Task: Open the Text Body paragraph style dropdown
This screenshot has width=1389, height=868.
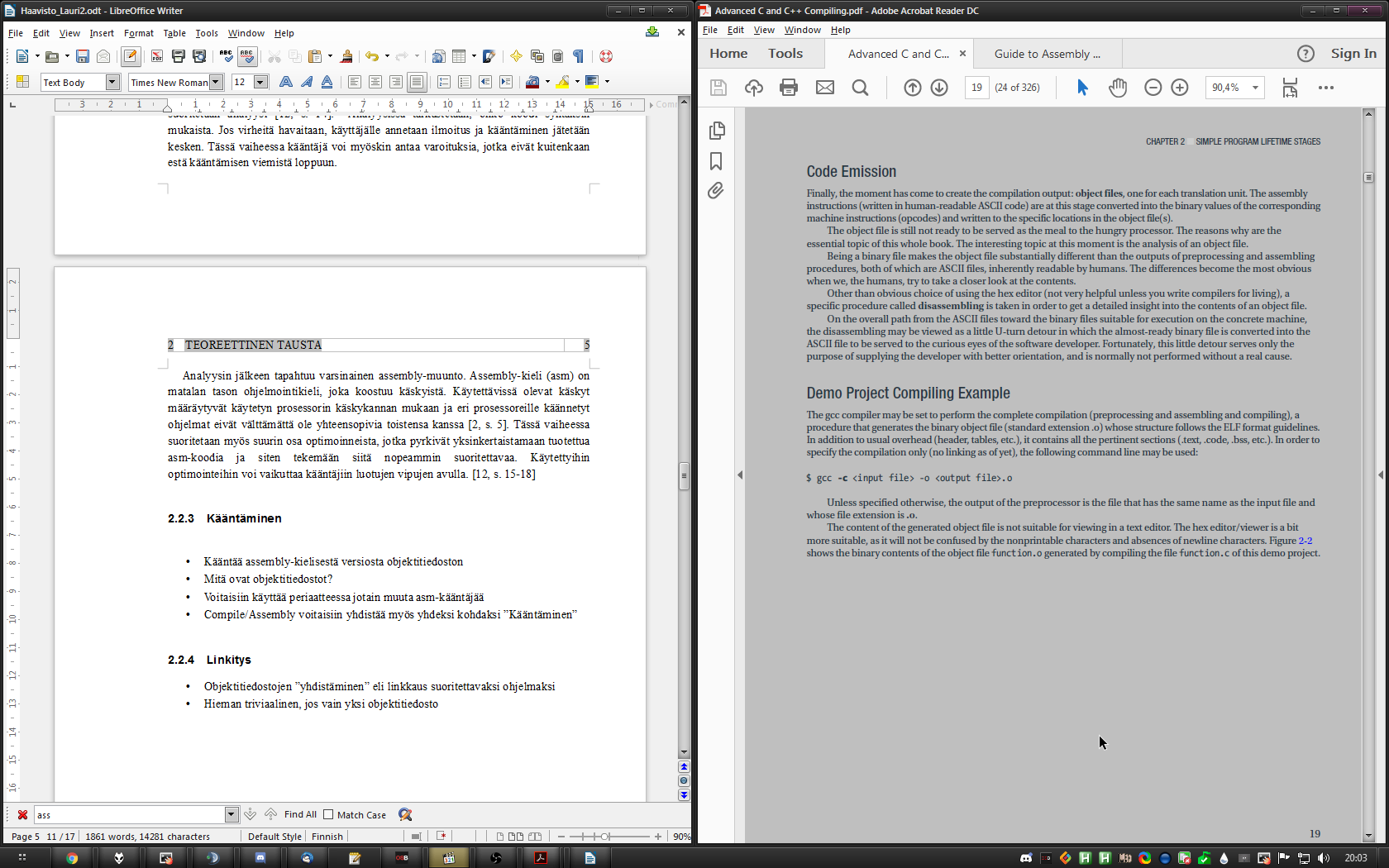Action: coord(113,82)
